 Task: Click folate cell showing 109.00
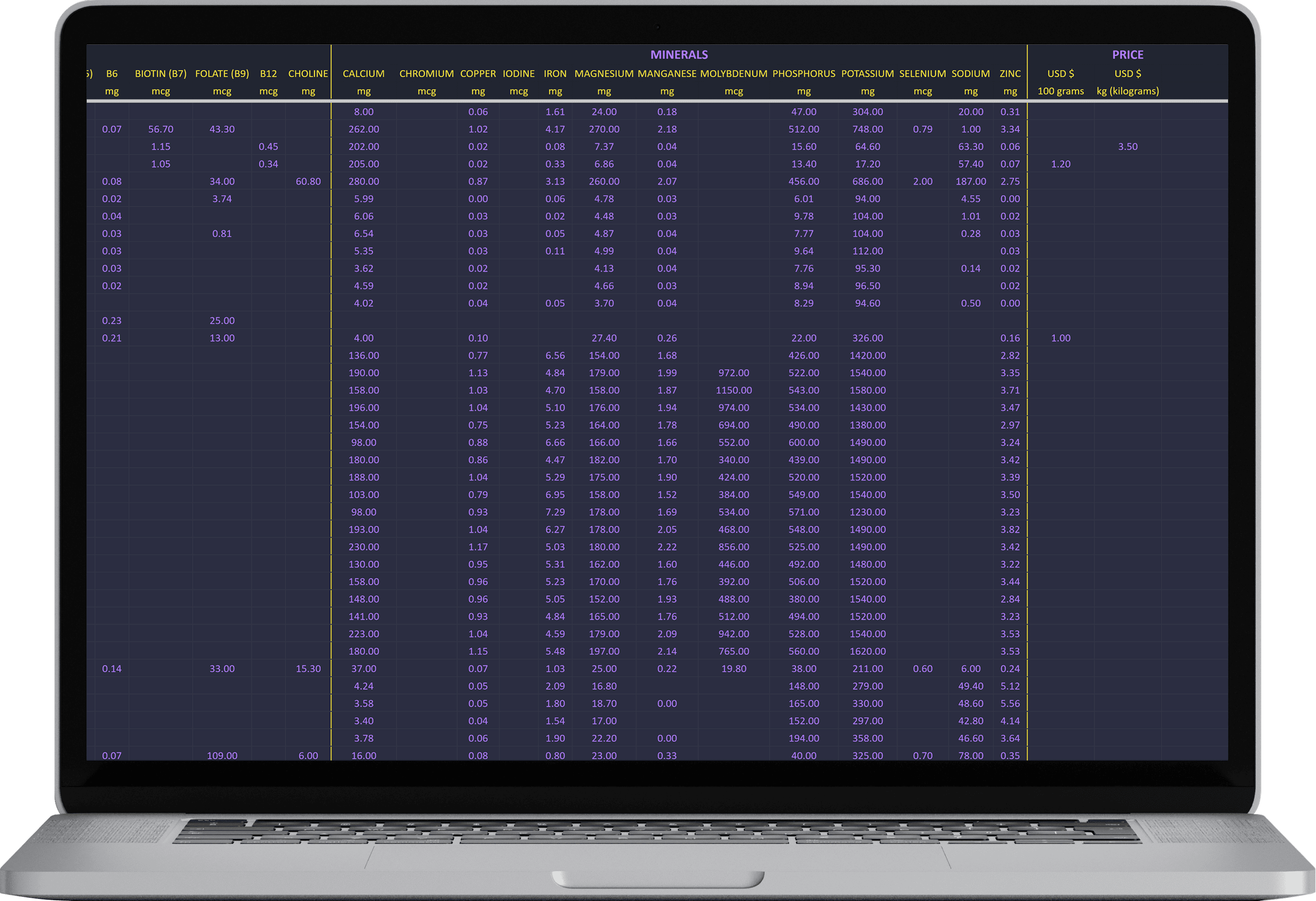point(222,755)
